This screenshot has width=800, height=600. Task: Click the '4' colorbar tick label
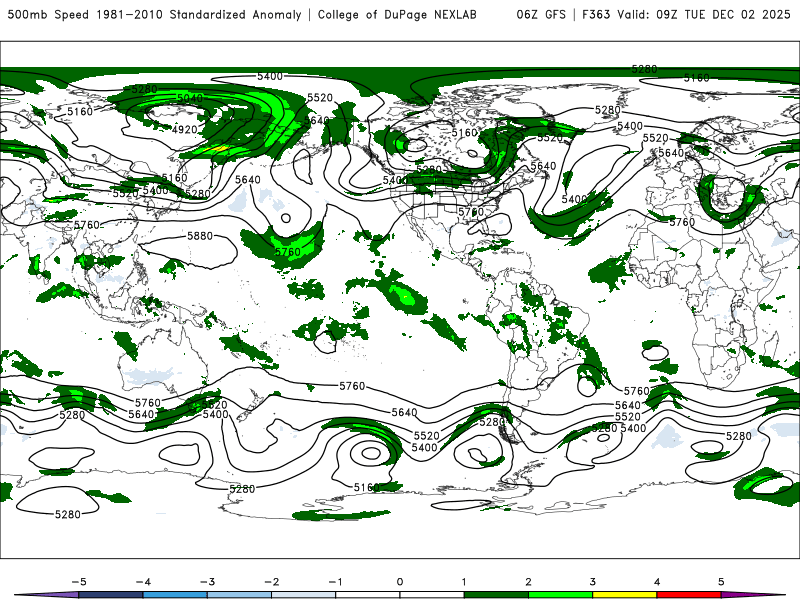657,582
